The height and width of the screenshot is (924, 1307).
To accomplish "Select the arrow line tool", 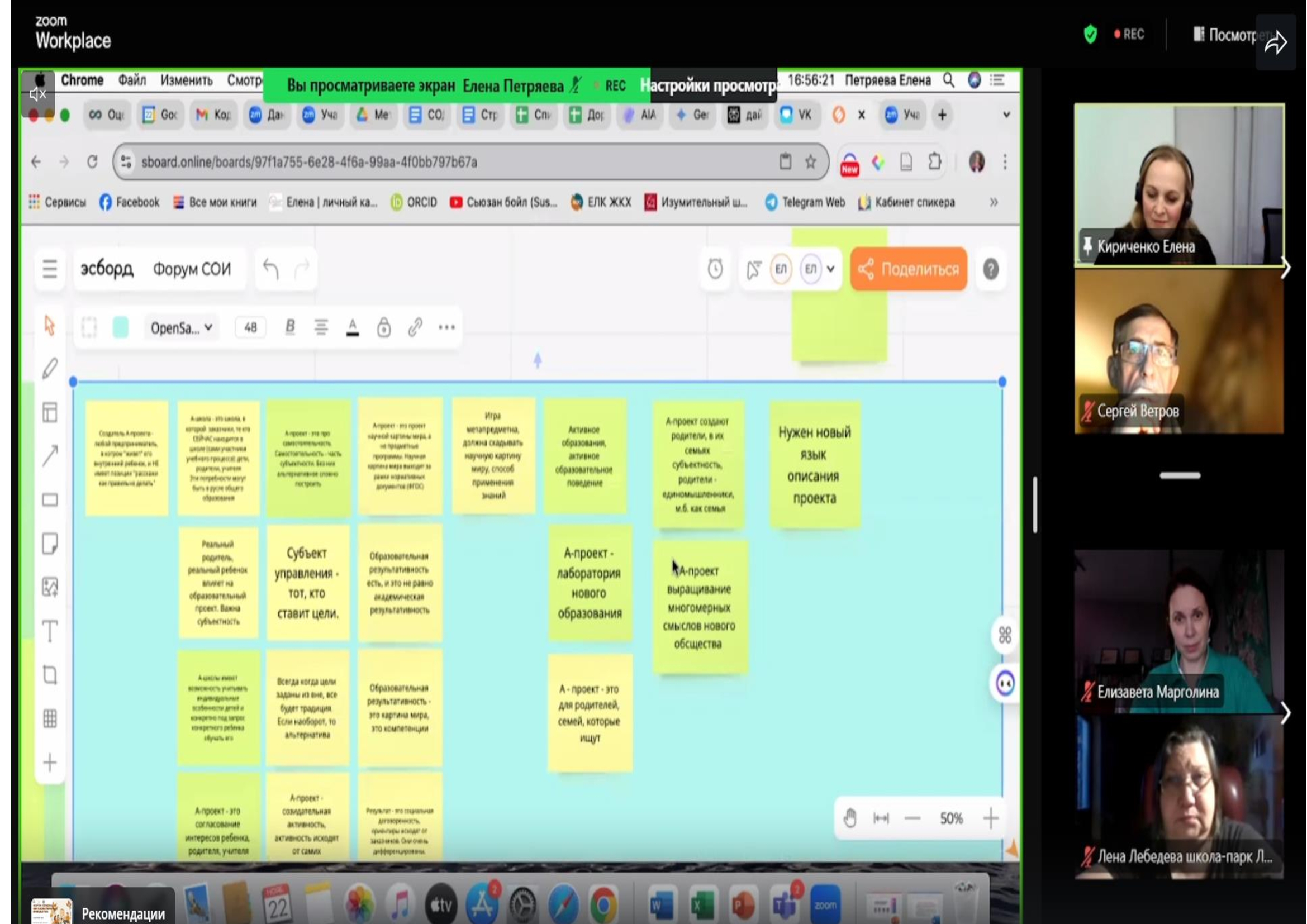I will 50,456.
